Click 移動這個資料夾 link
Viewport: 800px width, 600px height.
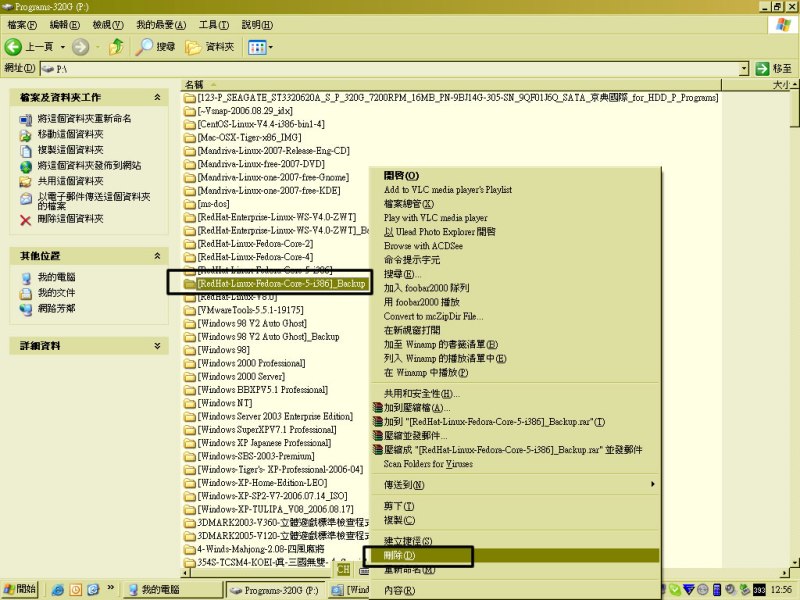point(70,134)
